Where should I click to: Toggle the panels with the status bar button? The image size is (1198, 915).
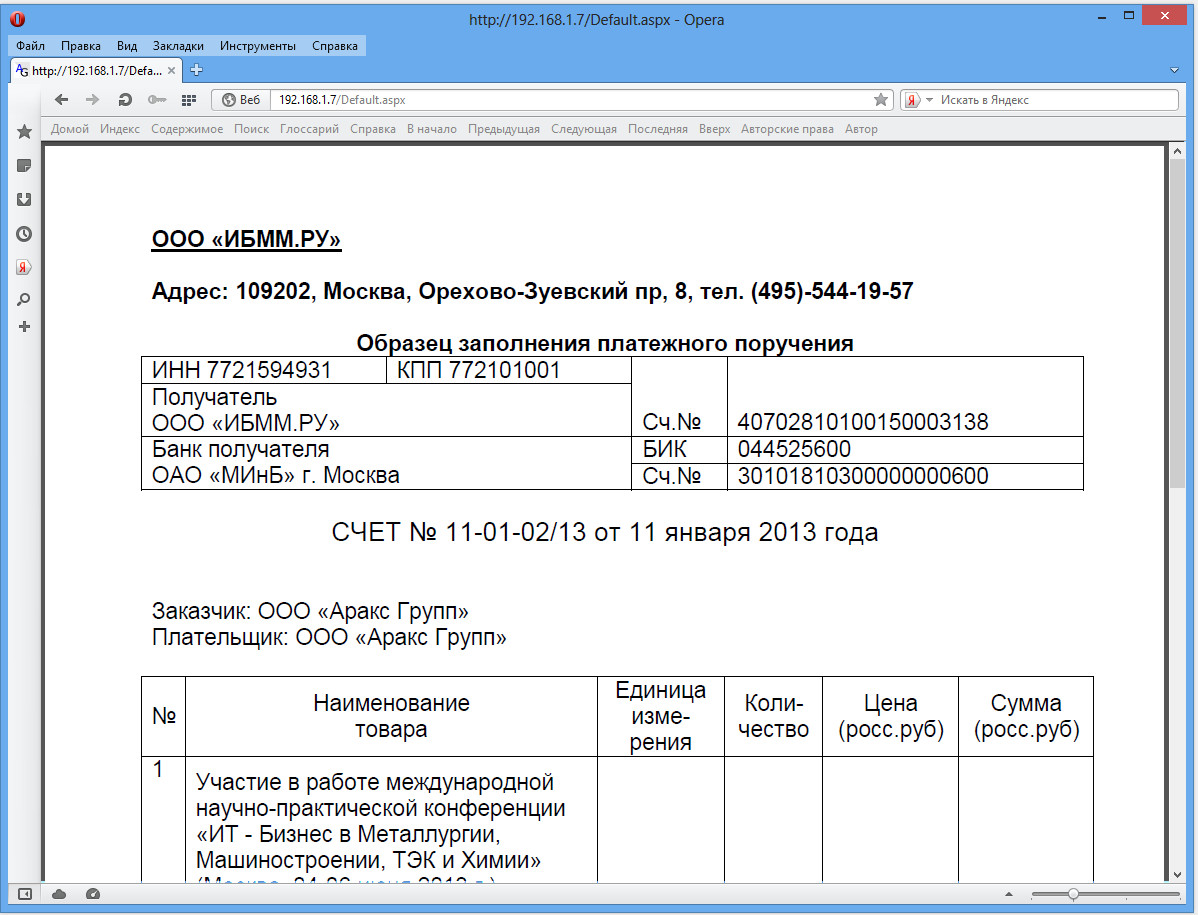[24, 894]
